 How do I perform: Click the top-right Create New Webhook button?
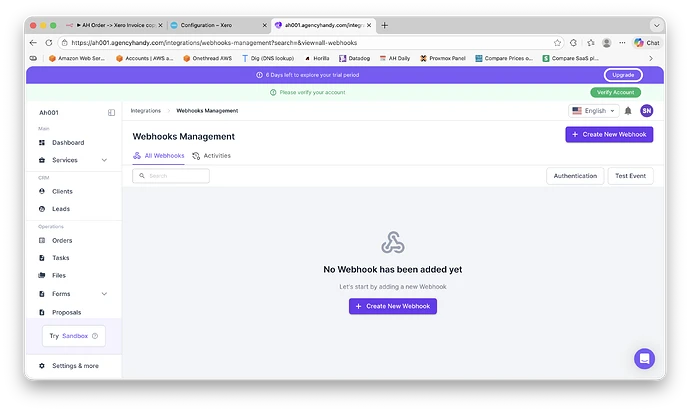pos(609,134)
